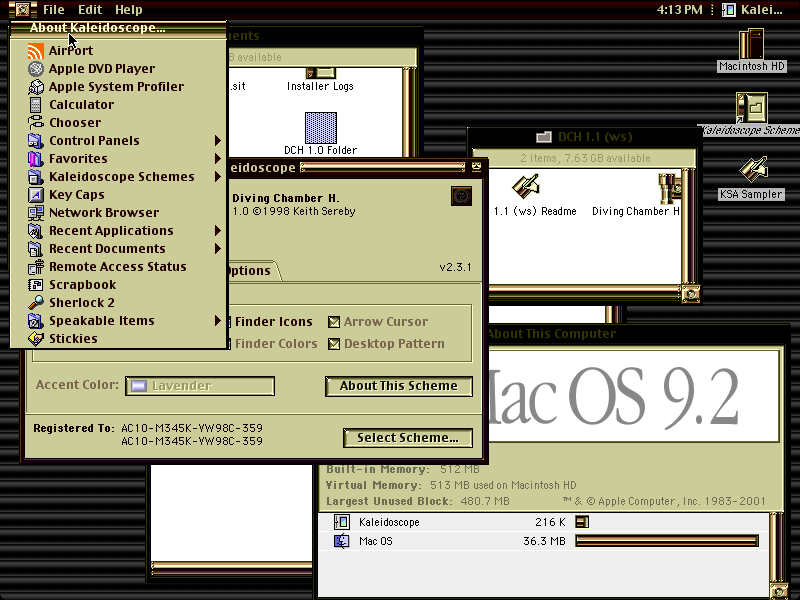The height and width of the screenshot is (600, 800).
Task: Select the DCH 1.0 Folder icon
Action: click(321, 128)
